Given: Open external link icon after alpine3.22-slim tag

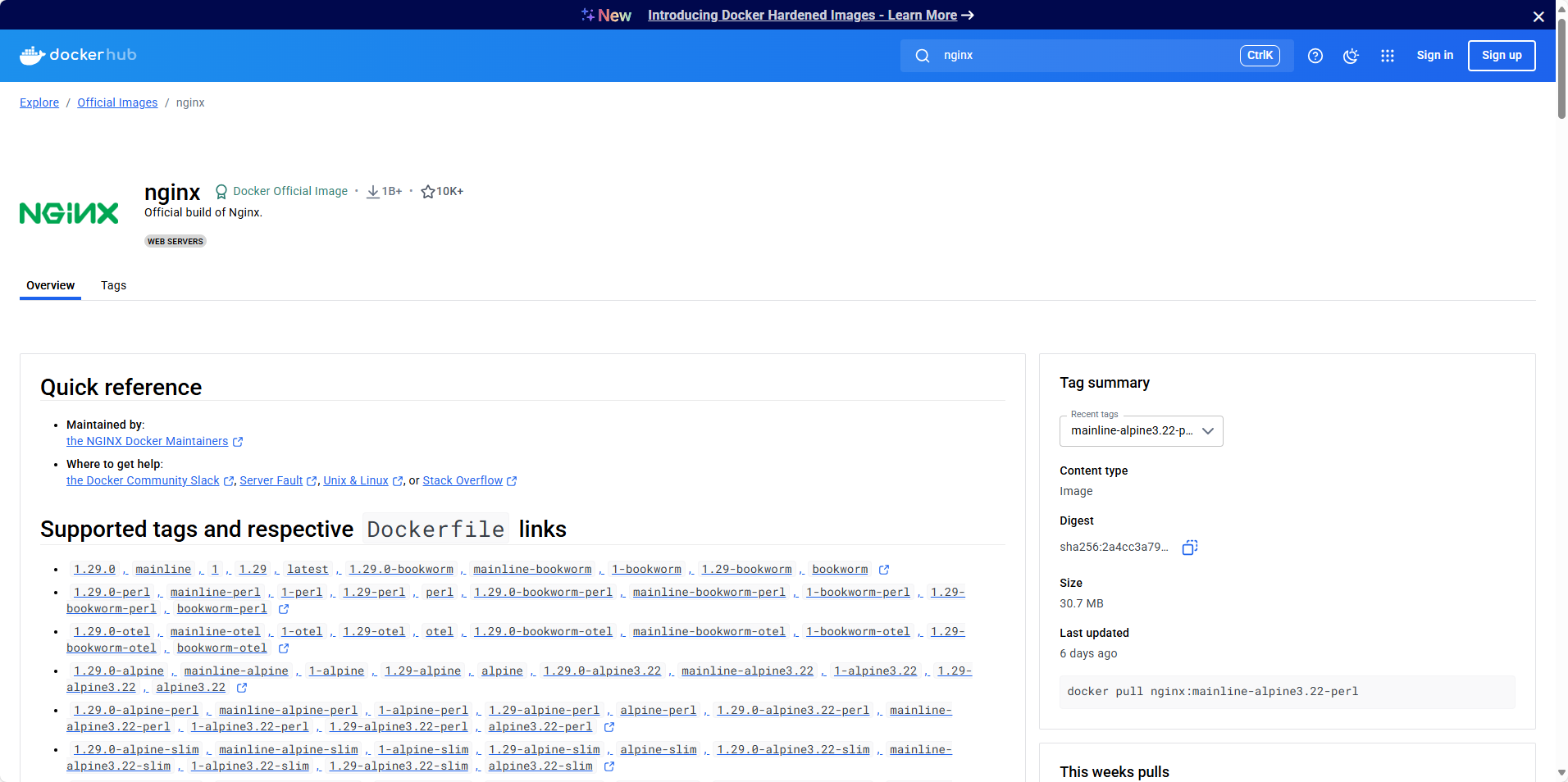Looking at the screenshot, I should point(609,766).
